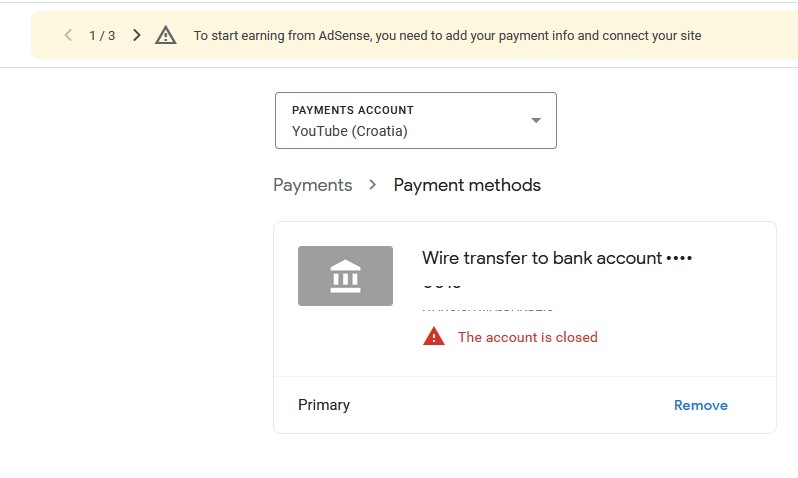Click the Wire transfer to bank account title
Screen dimensions: 798x478
[x=542, y=258]
